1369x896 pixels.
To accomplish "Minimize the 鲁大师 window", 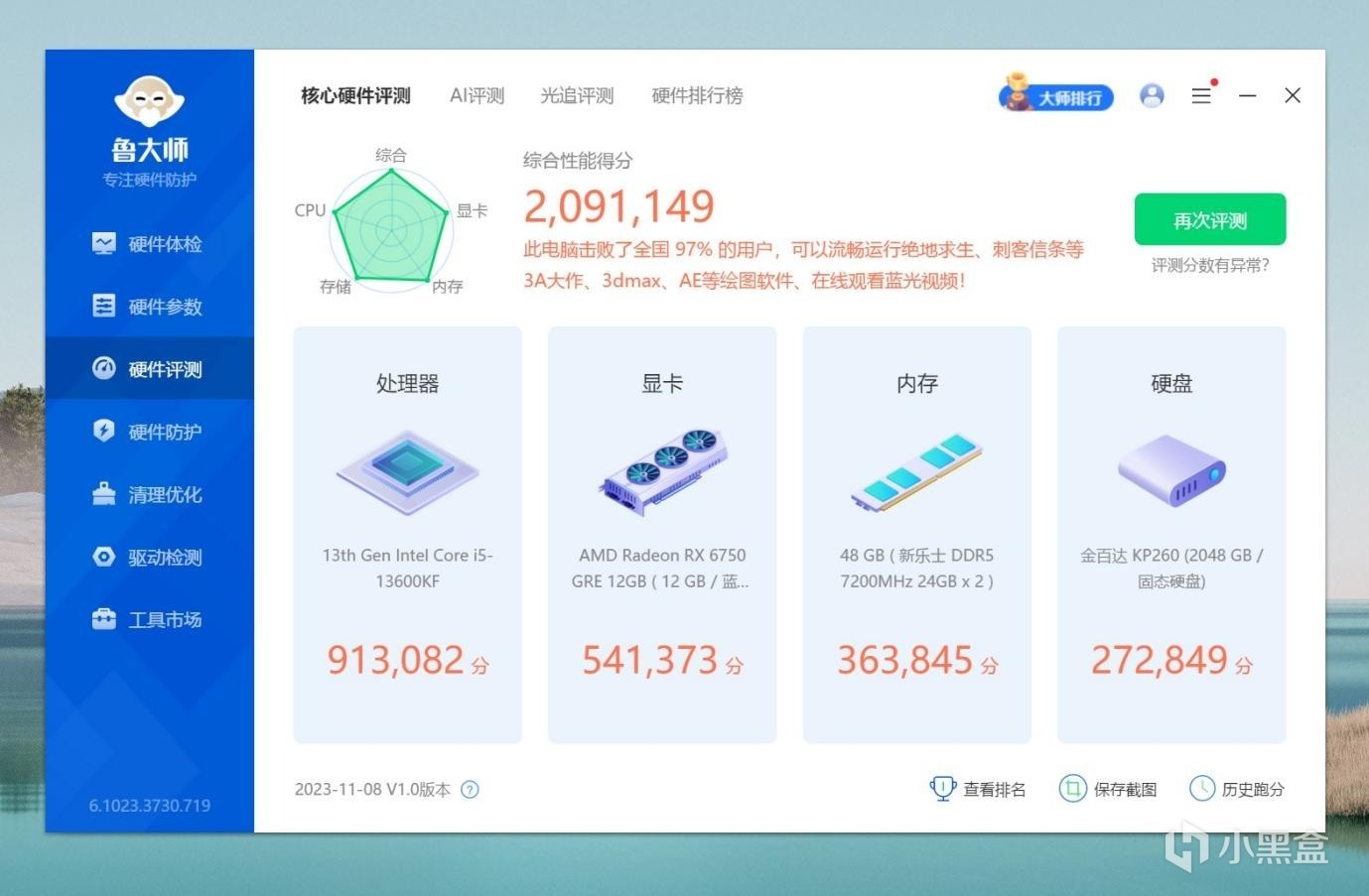I will point(1248,95).
